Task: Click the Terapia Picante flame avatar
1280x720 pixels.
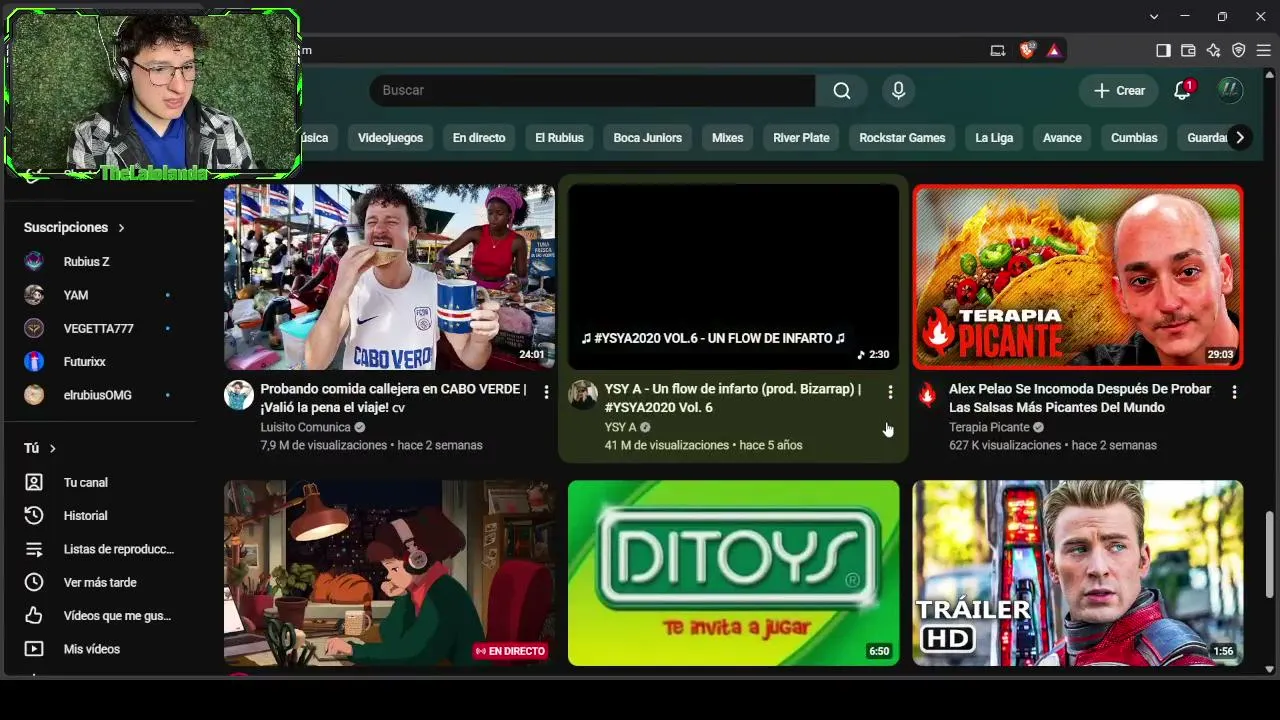Action: pos(927,395)
